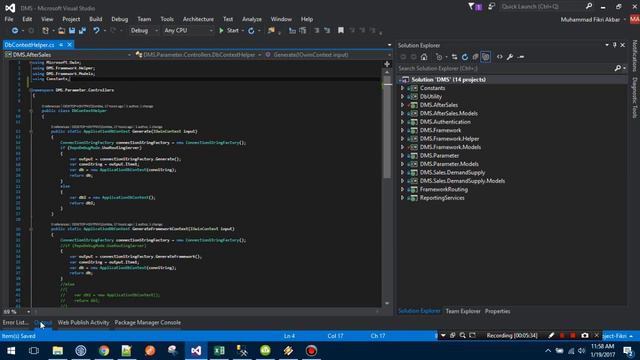
Task: Select FrameworkRouting project
Action: pos(444,189)
